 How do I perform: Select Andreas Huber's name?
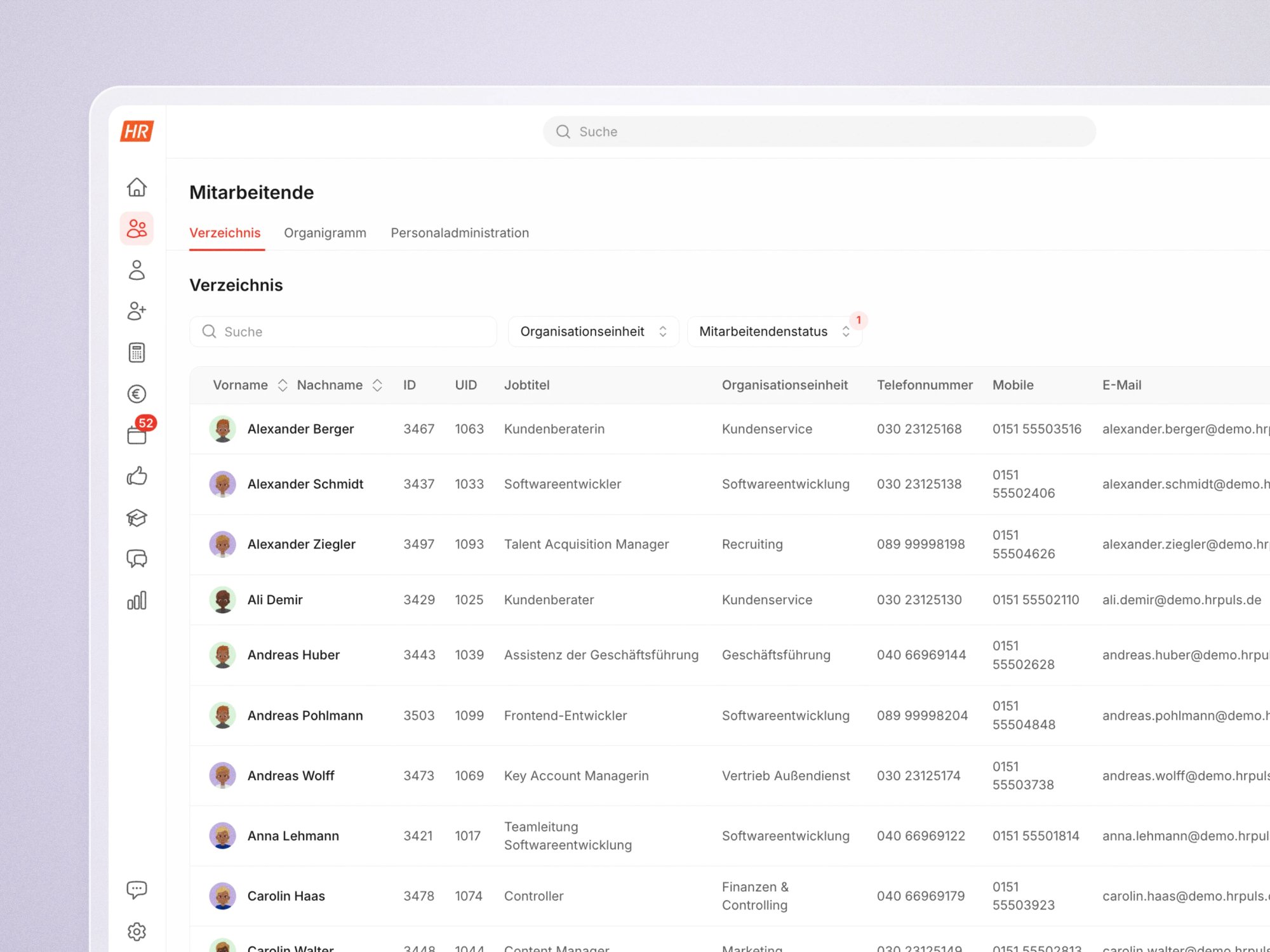click(x=293, y=655)
